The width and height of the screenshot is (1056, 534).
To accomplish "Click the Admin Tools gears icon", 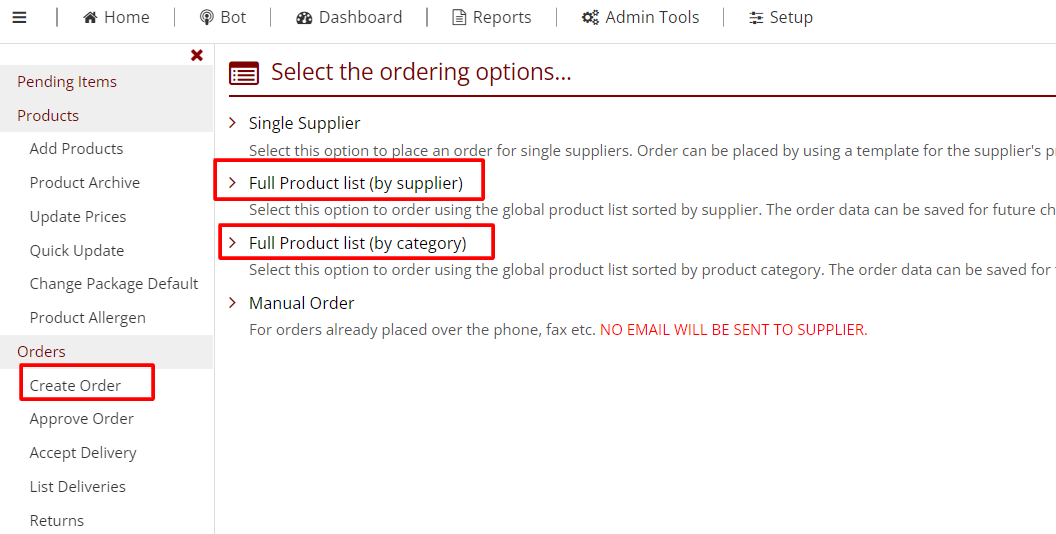I will (590, 18).
